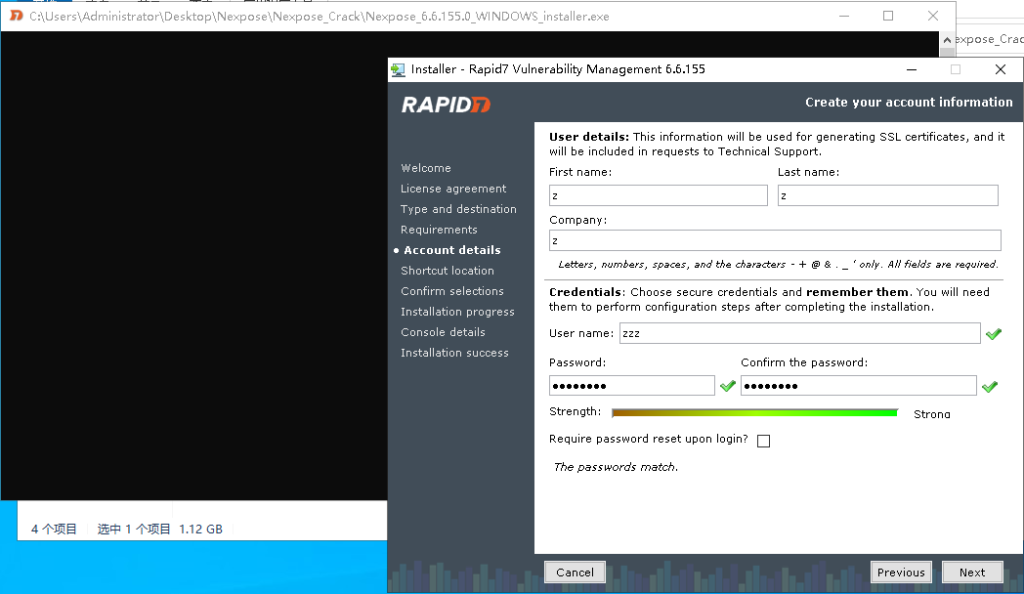Select Console details step in sidebar

pos(443,332)
